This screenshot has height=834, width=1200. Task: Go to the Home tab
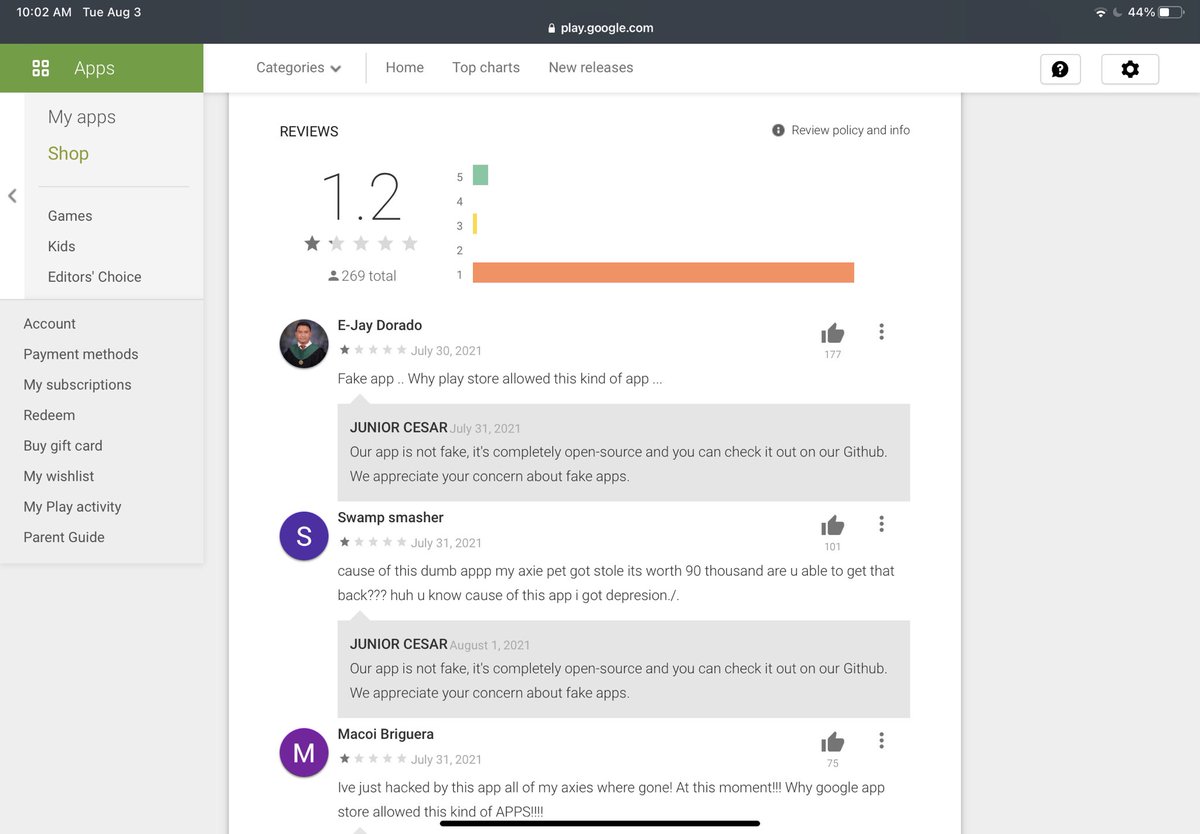[405, 68]
